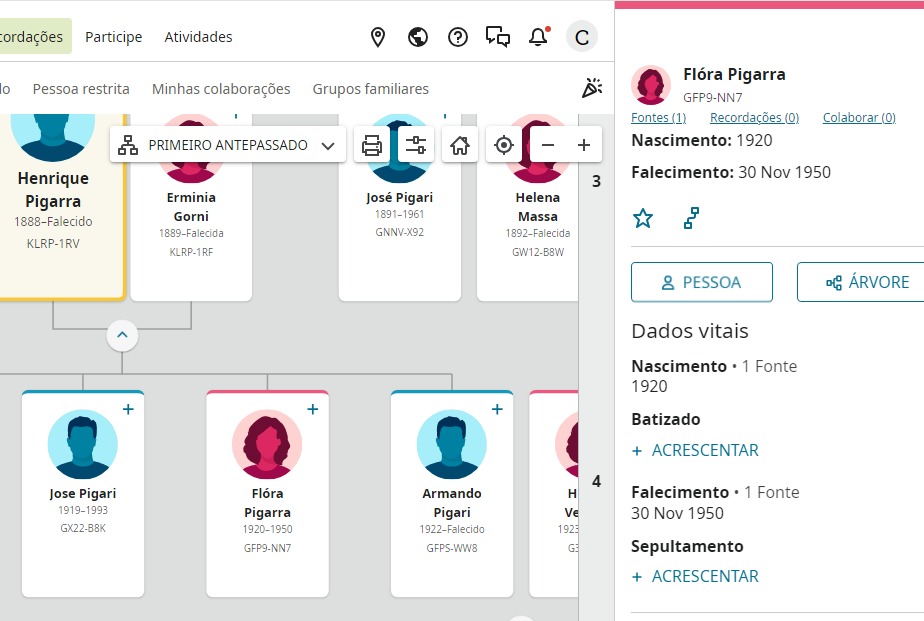Click plus on Flóra Pigarra card

312,409
